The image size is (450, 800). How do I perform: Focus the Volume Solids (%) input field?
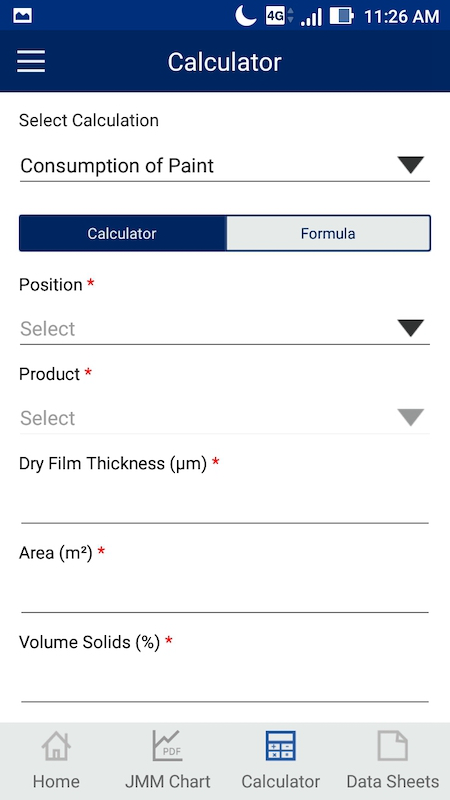[225, 681]
